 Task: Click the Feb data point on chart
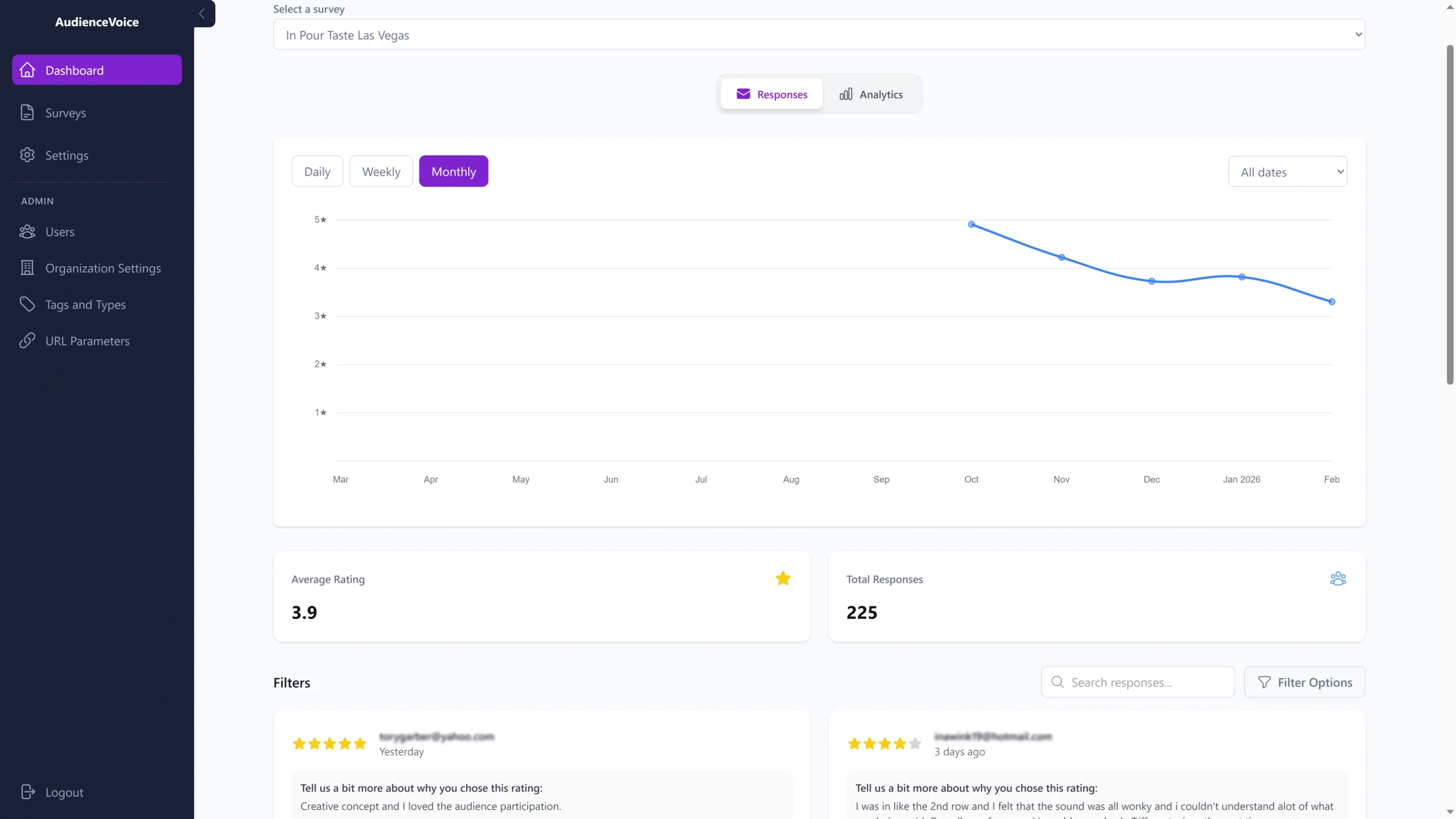(x=1331, y=302)
